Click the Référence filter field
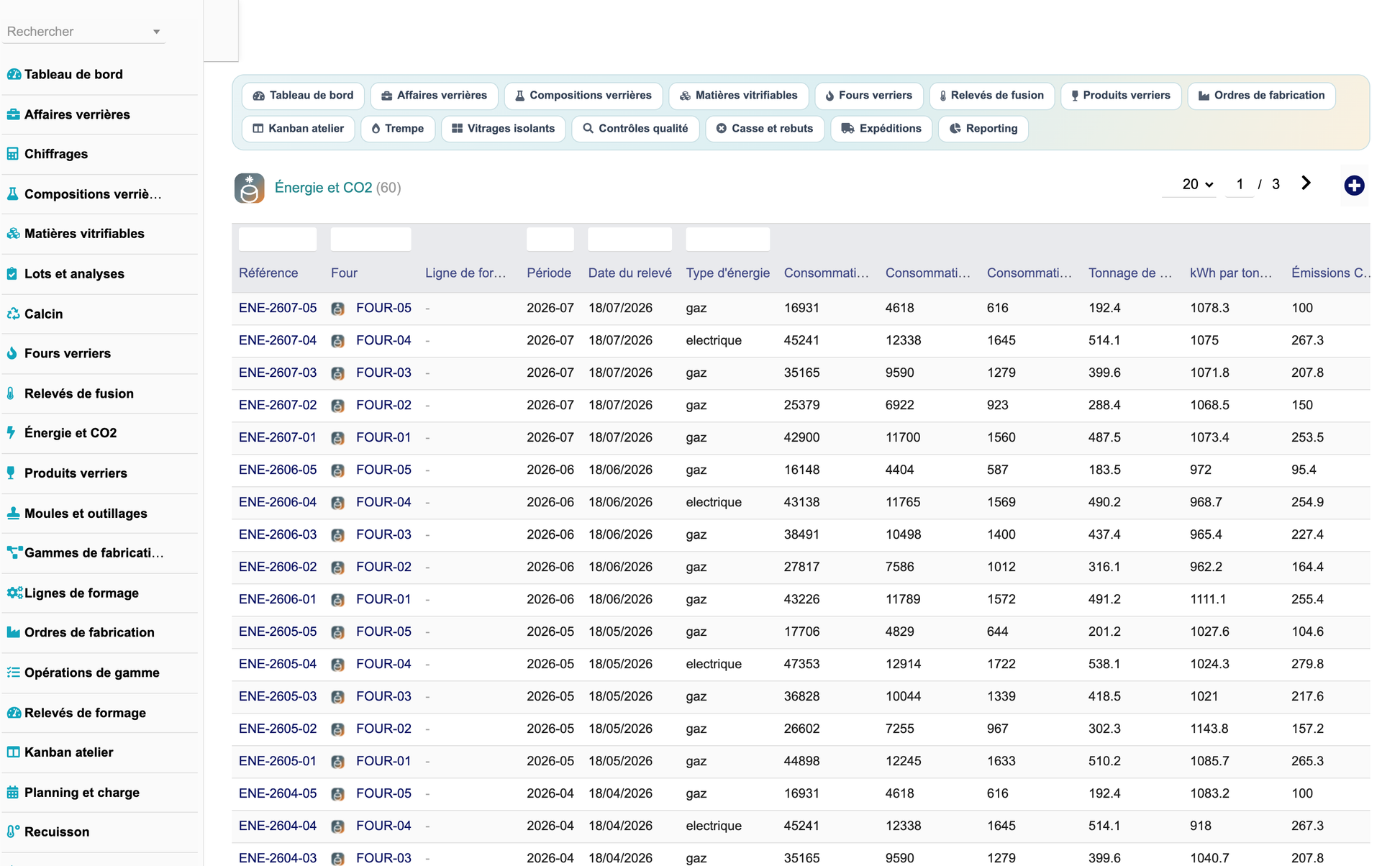 (278, 239)
